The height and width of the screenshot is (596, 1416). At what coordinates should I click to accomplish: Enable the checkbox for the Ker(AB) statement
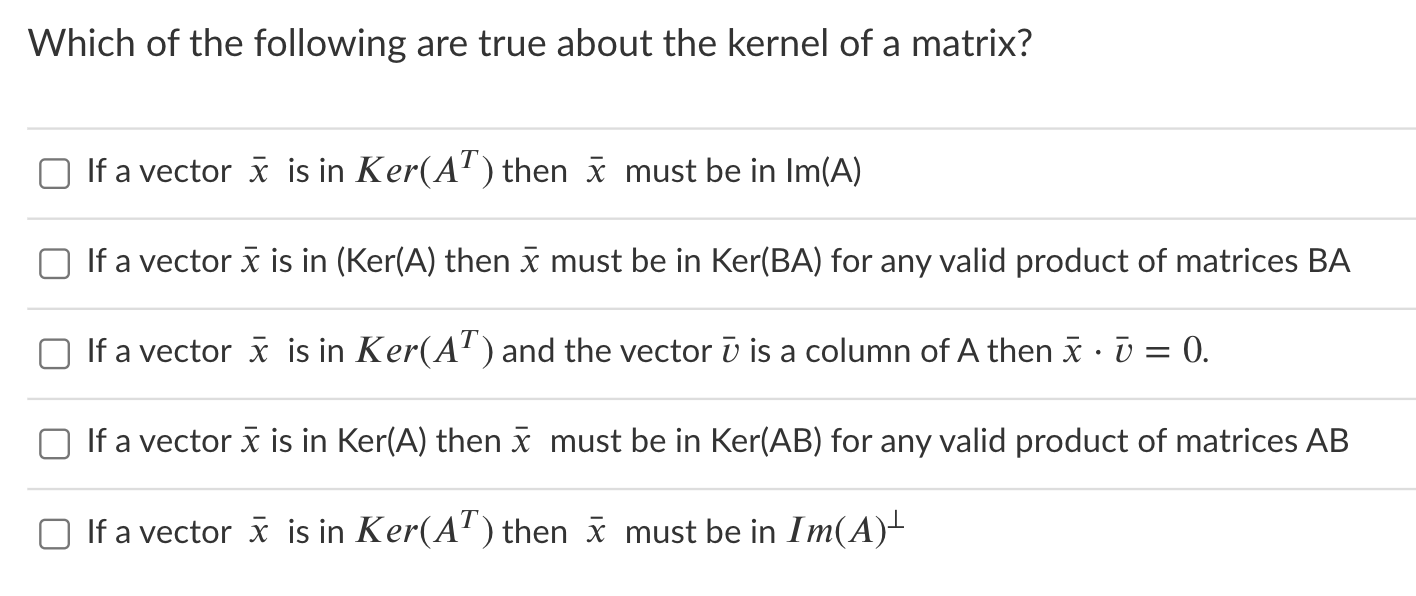pyautogui.click(x=54, y=443)
